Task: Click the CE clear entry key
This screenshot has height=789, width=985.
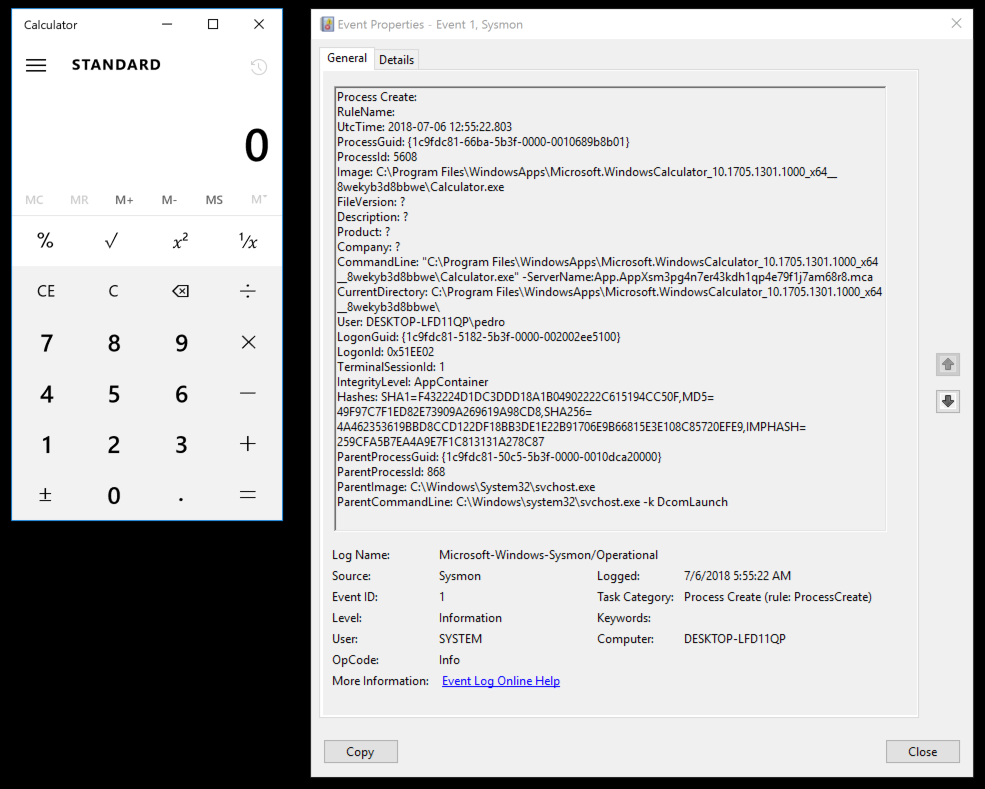Action: (x=45, y=291)
